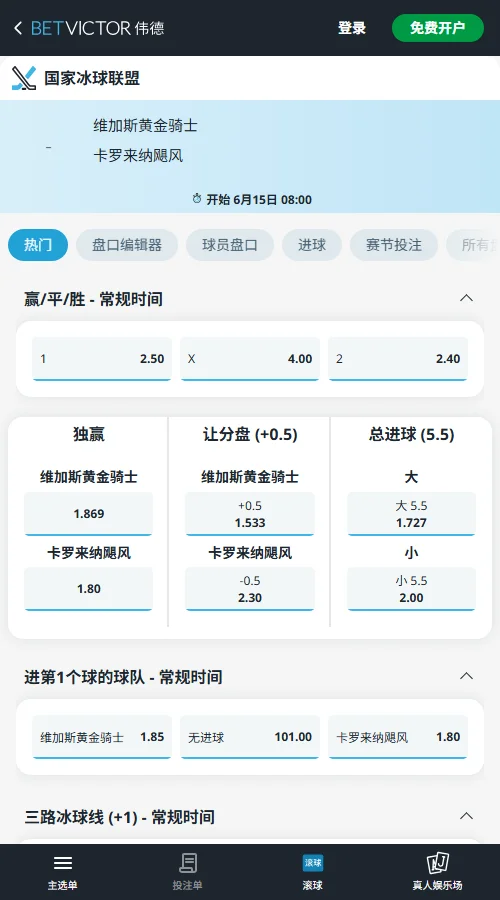Click 卡罗来纳飓风 team name in match header
Viewport: 500px width, 900px height.
[x=138, y=156]
